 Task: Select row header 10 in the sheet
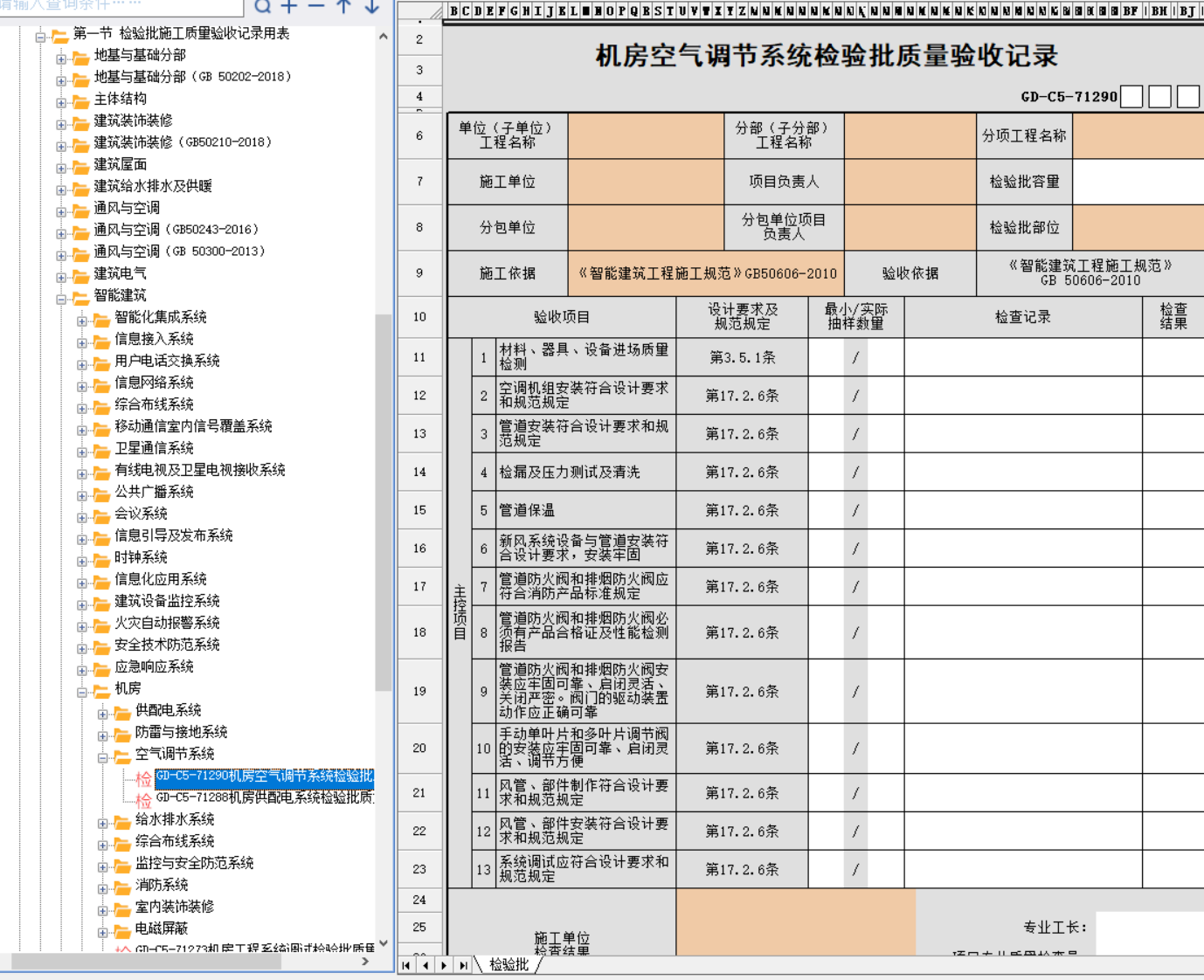(419, 316)
